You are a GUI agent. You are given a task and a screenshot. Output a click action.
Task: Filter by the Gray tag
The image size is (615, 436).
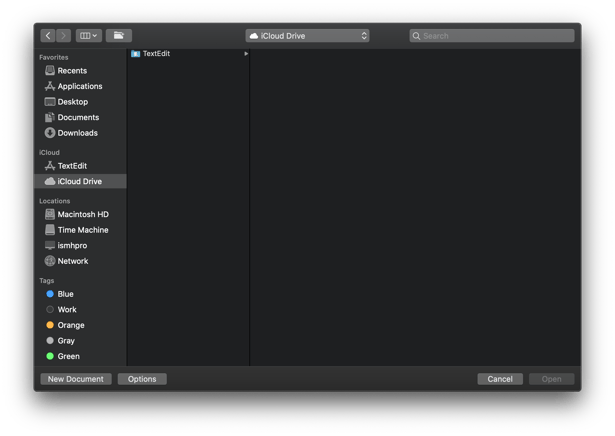point(80,341)
